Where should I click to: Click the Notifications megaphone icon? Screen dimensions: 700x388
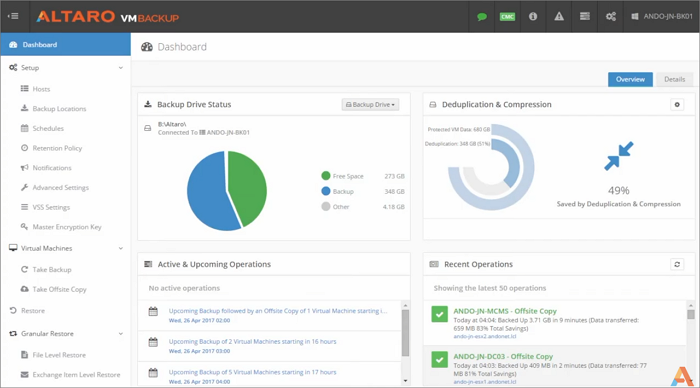(x=25, y=167)
